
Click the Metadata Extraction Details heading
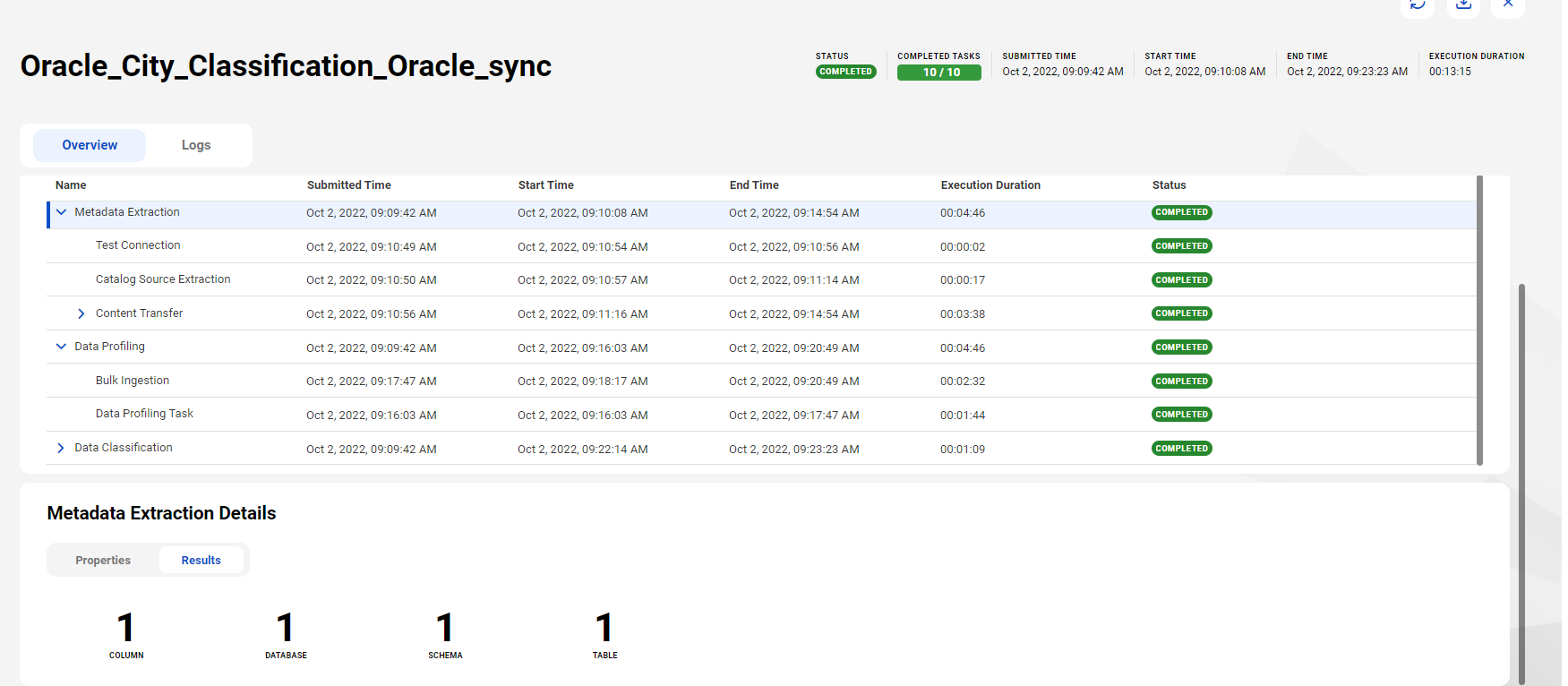pos(161,513)
